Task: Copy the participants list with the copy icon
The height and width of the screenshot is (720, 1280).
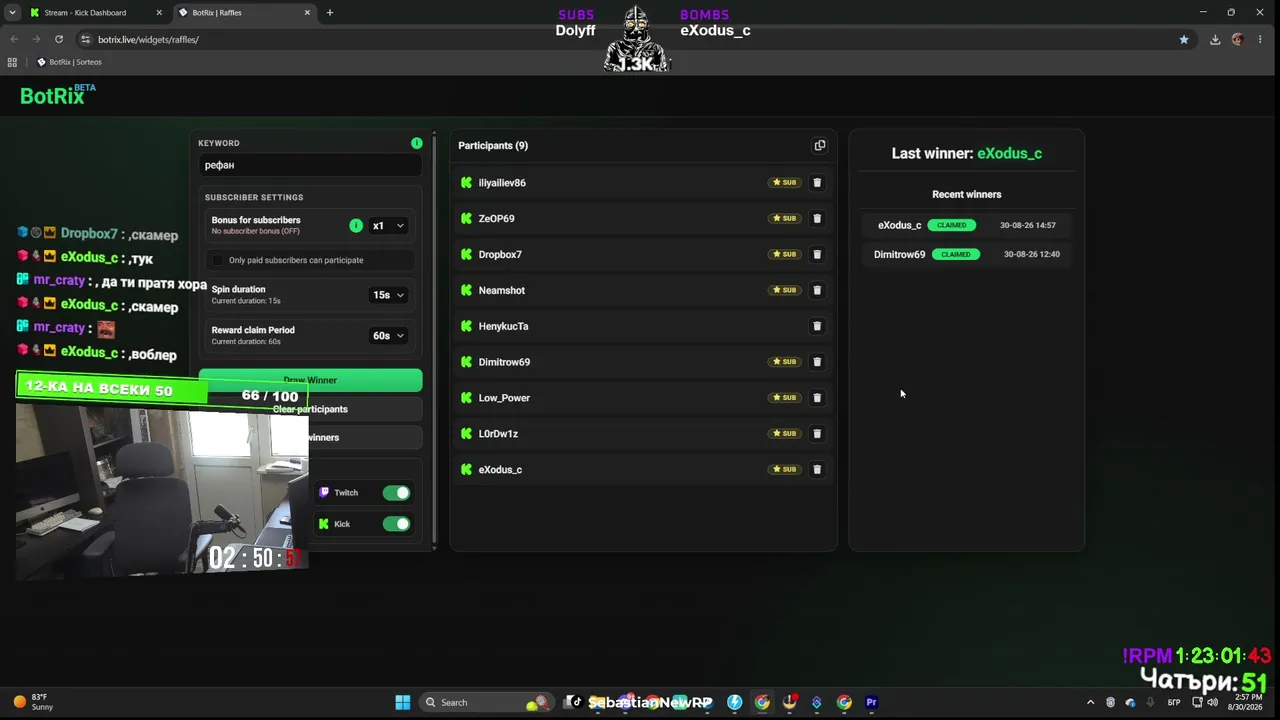Action: coord(820,146)
